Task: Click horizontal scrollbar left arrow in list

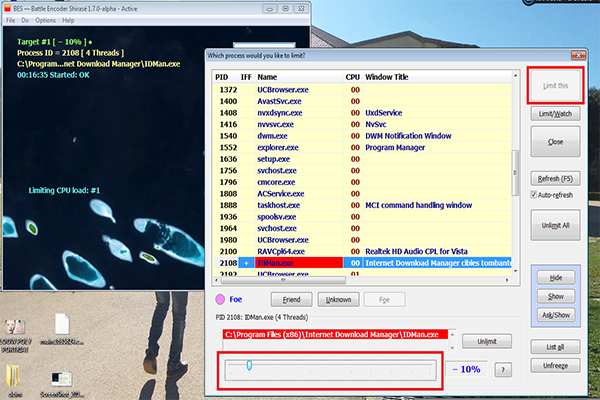Action: click(x=217, y=280)
